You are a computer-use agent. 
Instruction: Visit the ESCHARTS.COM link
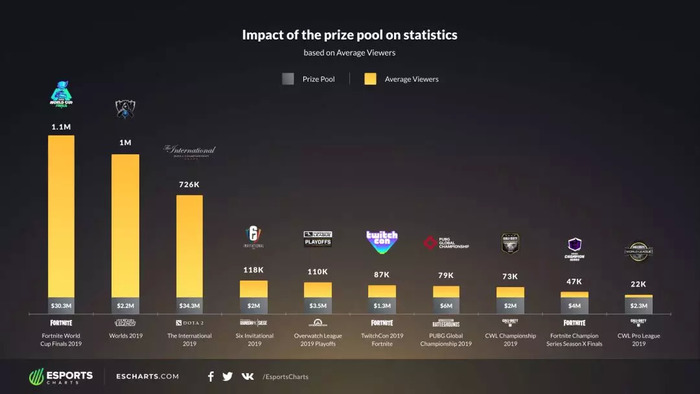pos(148,377)
